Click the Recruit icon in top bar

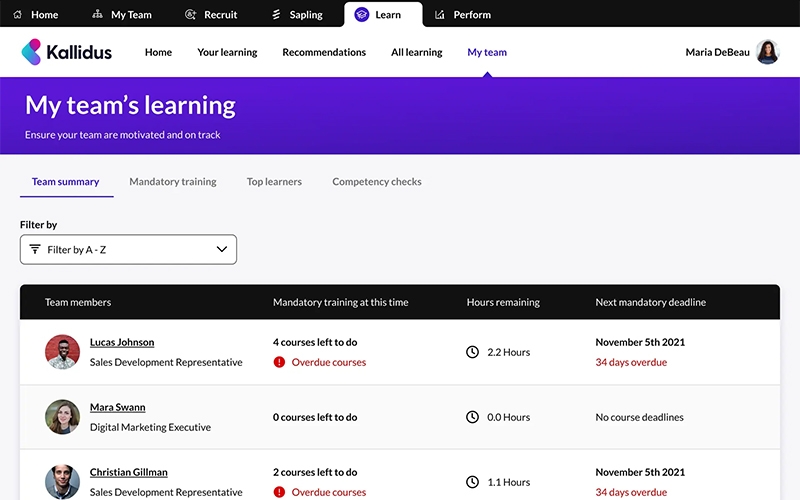(x=191, y=15)
